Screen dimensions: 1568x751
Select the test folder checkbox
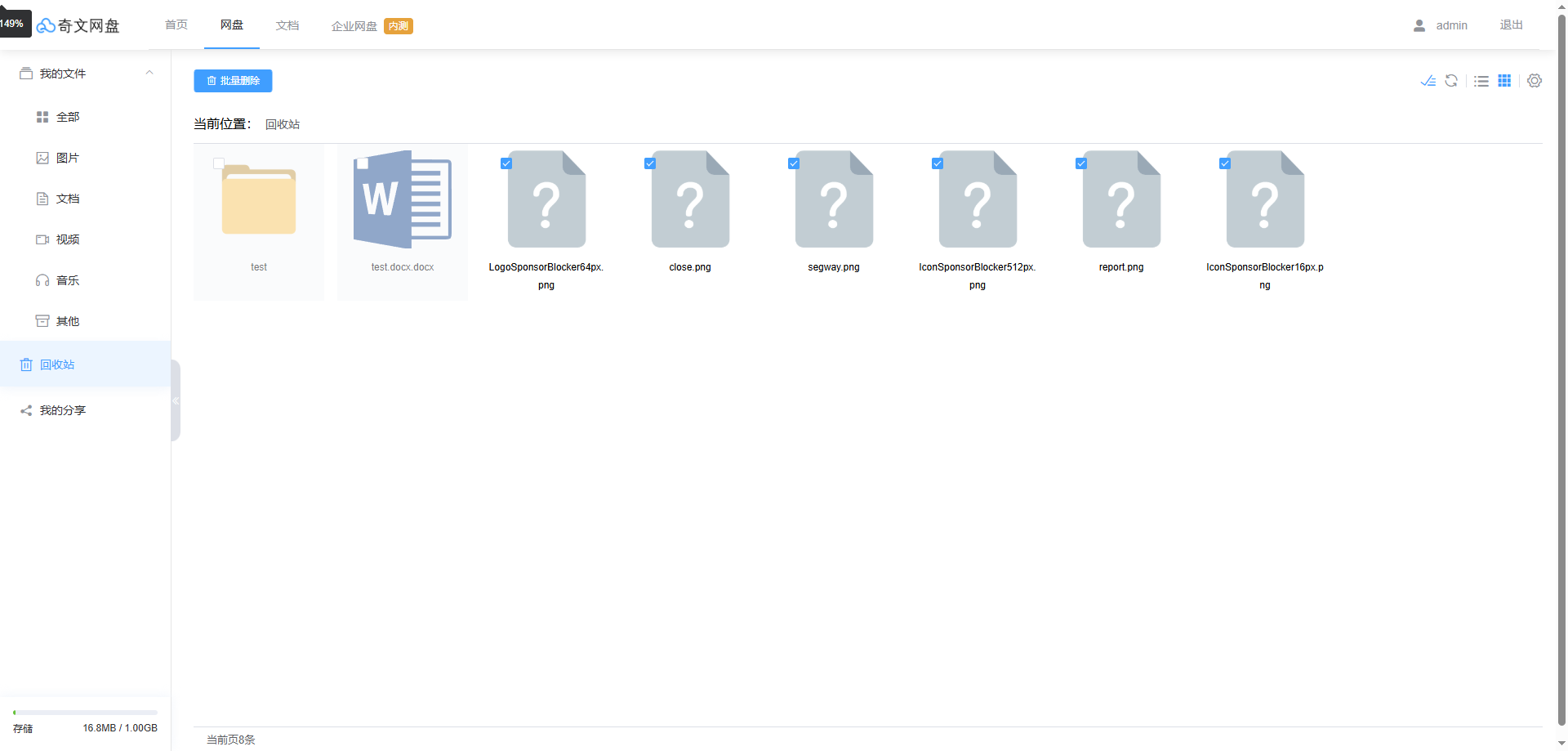(x=219, y=163)
